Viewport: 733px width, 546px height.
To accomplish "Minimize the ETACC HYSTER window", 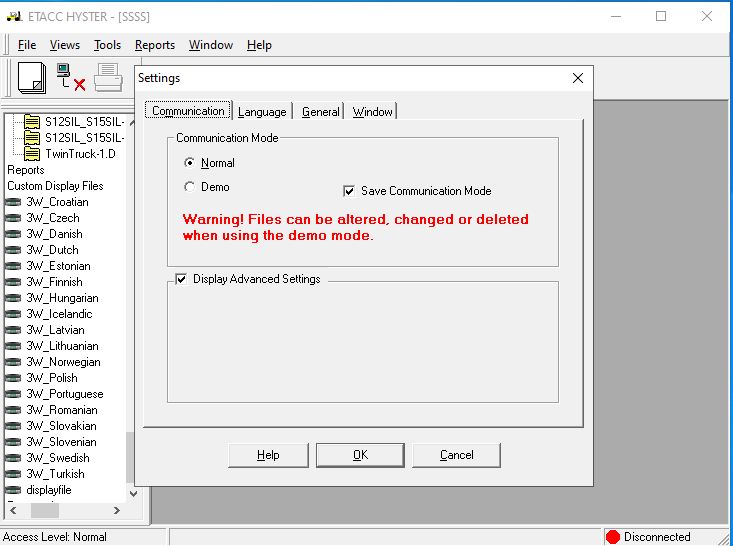I will click(616, 16).
